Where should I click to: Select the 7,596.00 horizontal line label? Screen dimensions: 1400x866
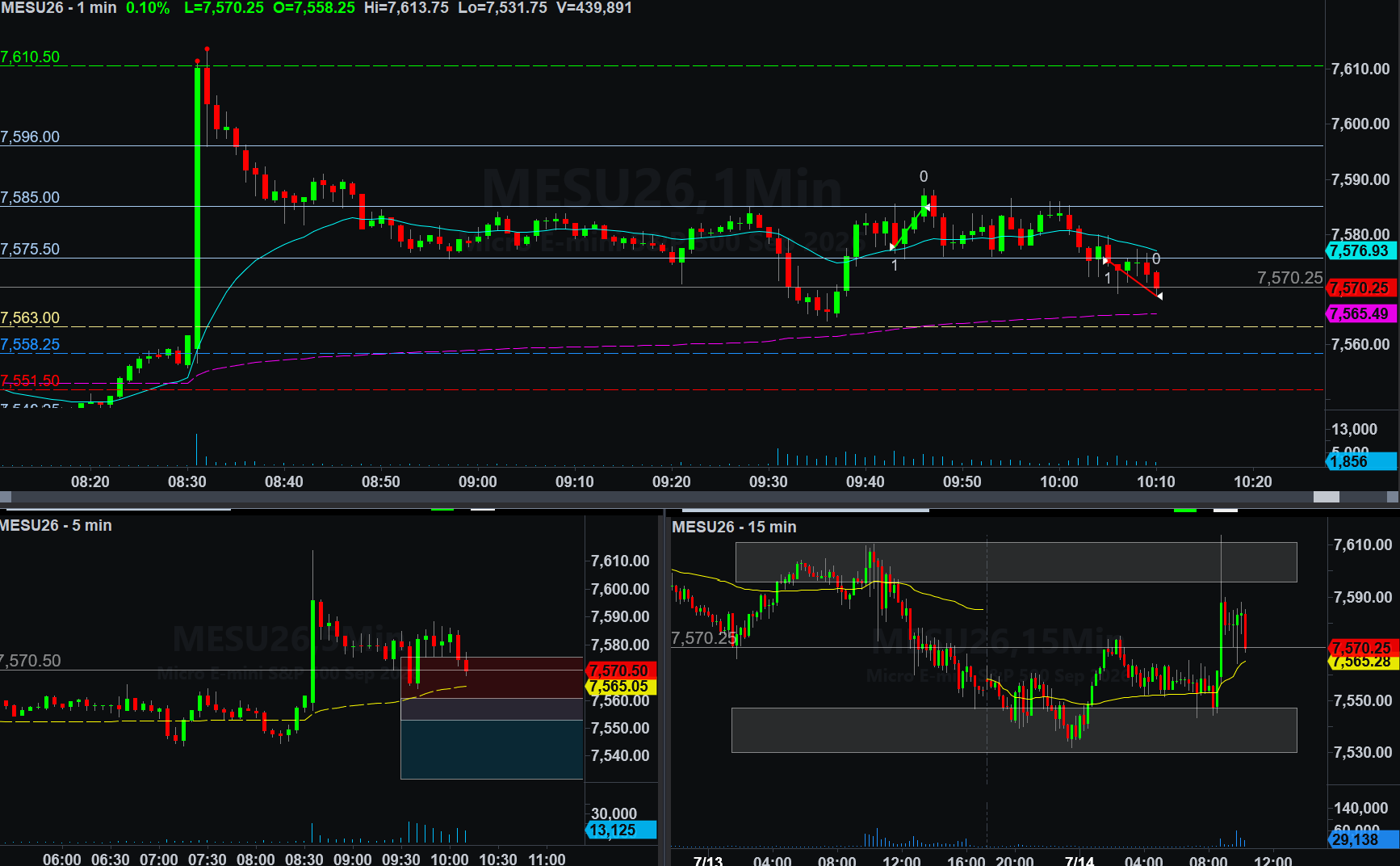[x=30, y=137]
